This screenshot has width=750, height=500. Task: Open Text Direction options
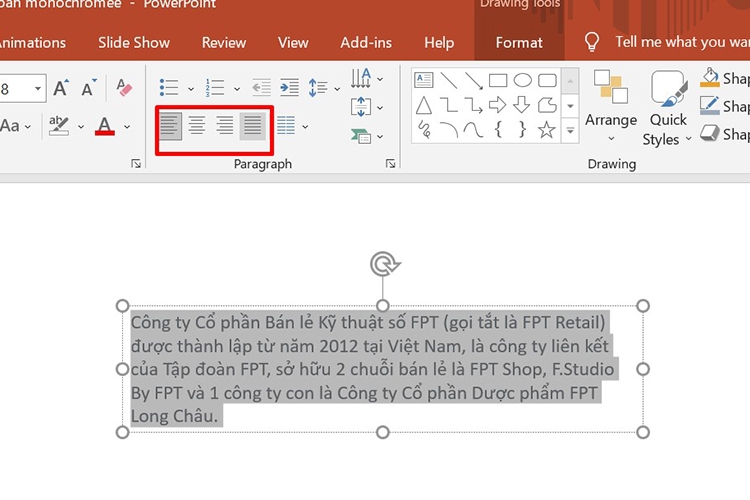[366, 78]
